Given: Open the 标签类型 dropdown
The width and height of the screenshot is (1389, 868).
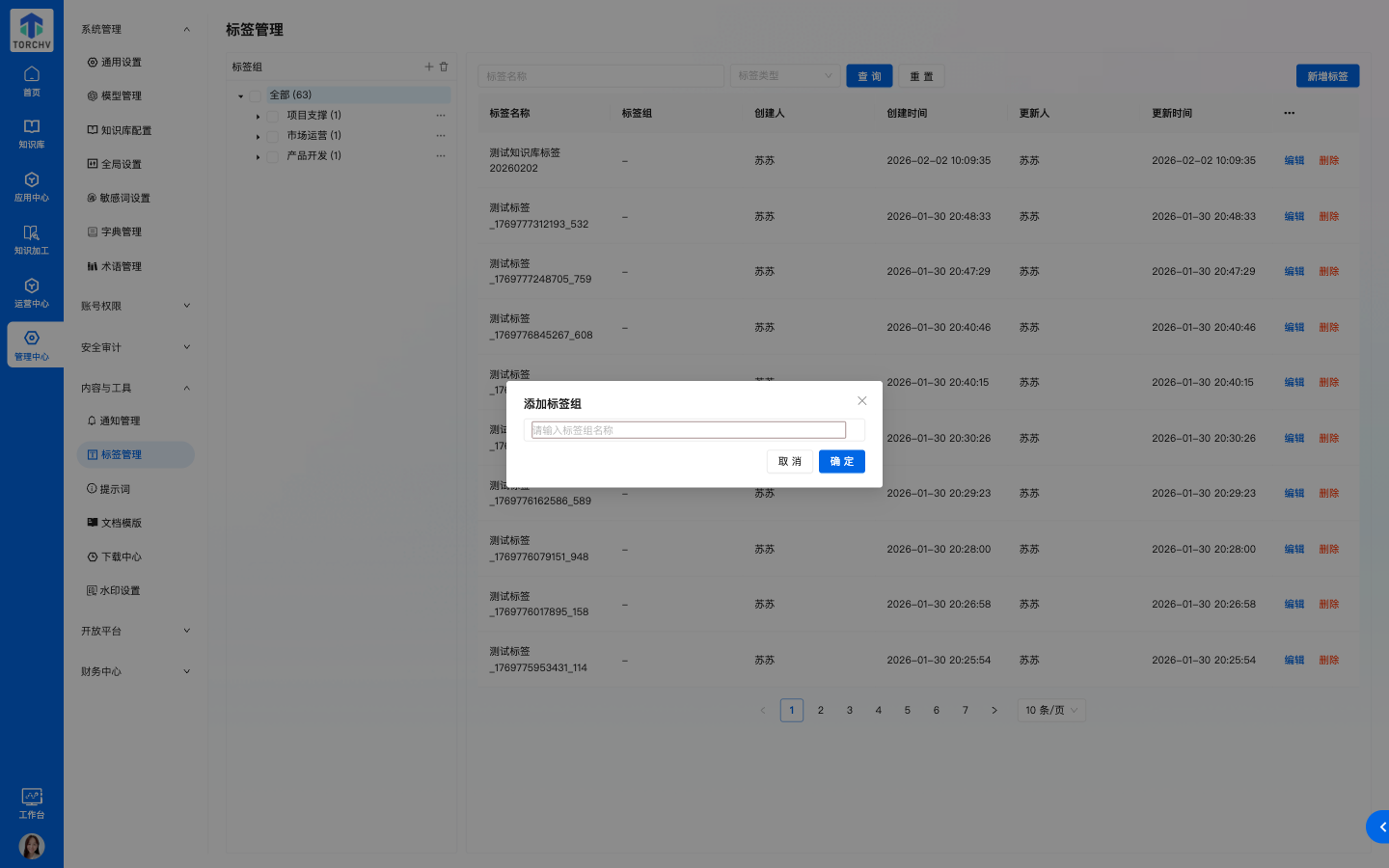Looking at the screenshot, I should click(x=784, y=76).
